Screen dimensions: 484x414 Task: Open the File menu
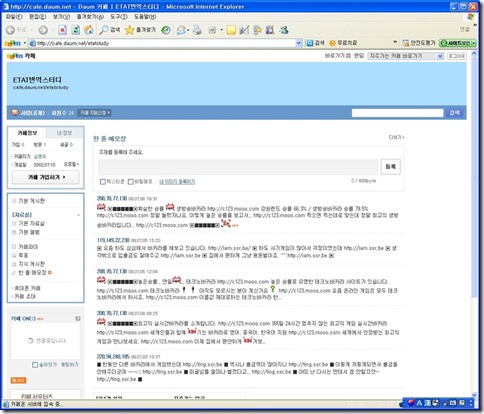click(14, 16)
